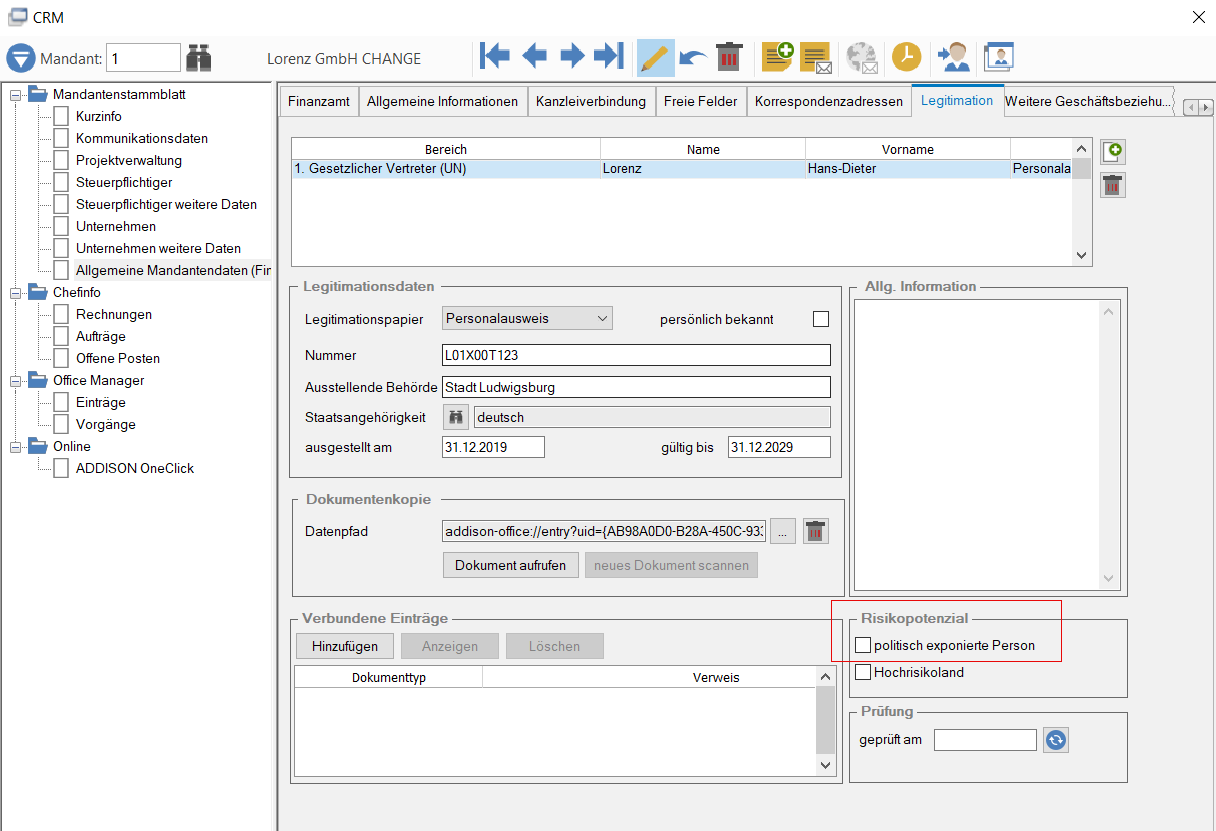
Task: Open Mandant search with binoculars icon
Action: click(x=199, y=58)
